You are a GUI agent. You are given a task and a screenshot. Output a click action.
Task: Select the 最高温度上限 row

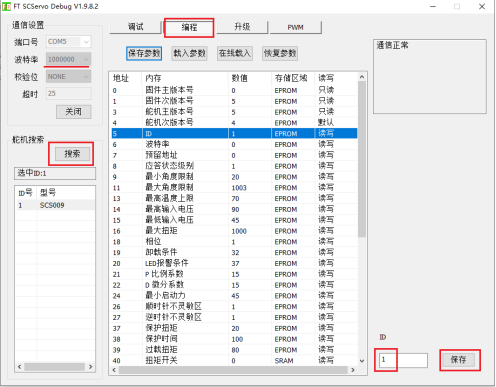pyautogui.click(x=234, y=198)
